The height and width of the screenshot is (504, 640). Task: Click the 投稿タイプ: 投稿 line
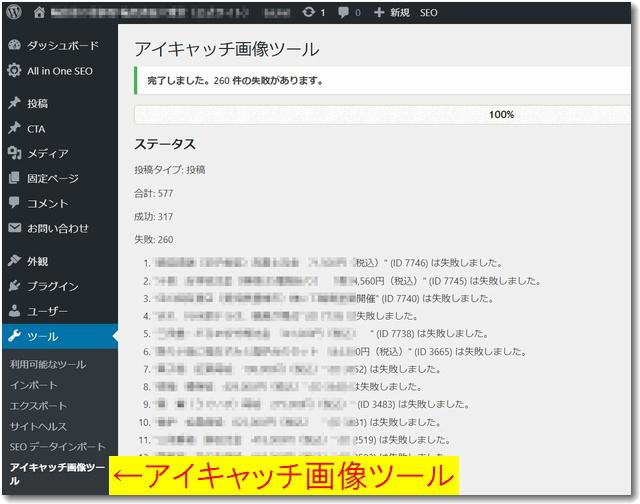coord(170,169)
